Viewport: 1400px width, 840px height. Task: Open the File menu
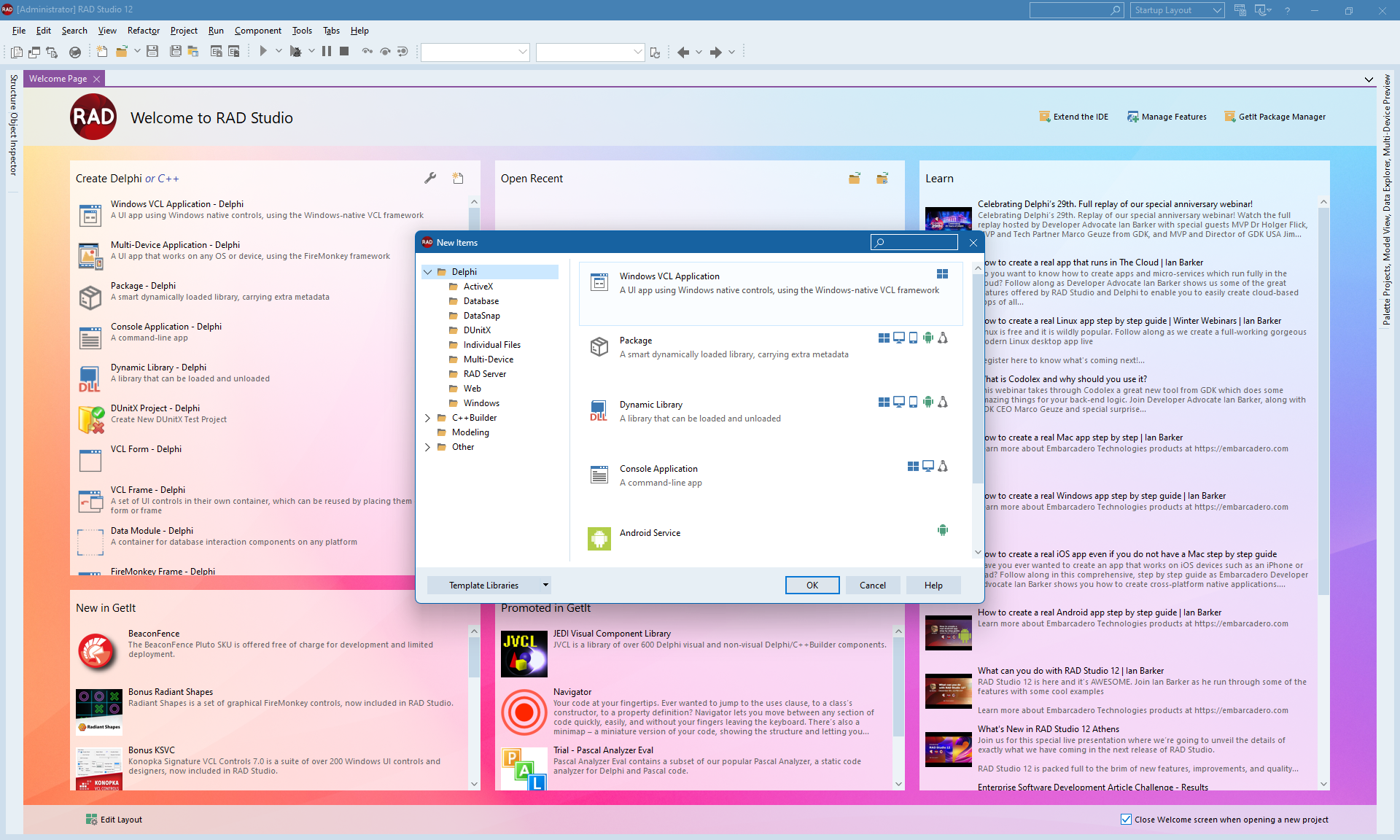(x=19, y=31)
